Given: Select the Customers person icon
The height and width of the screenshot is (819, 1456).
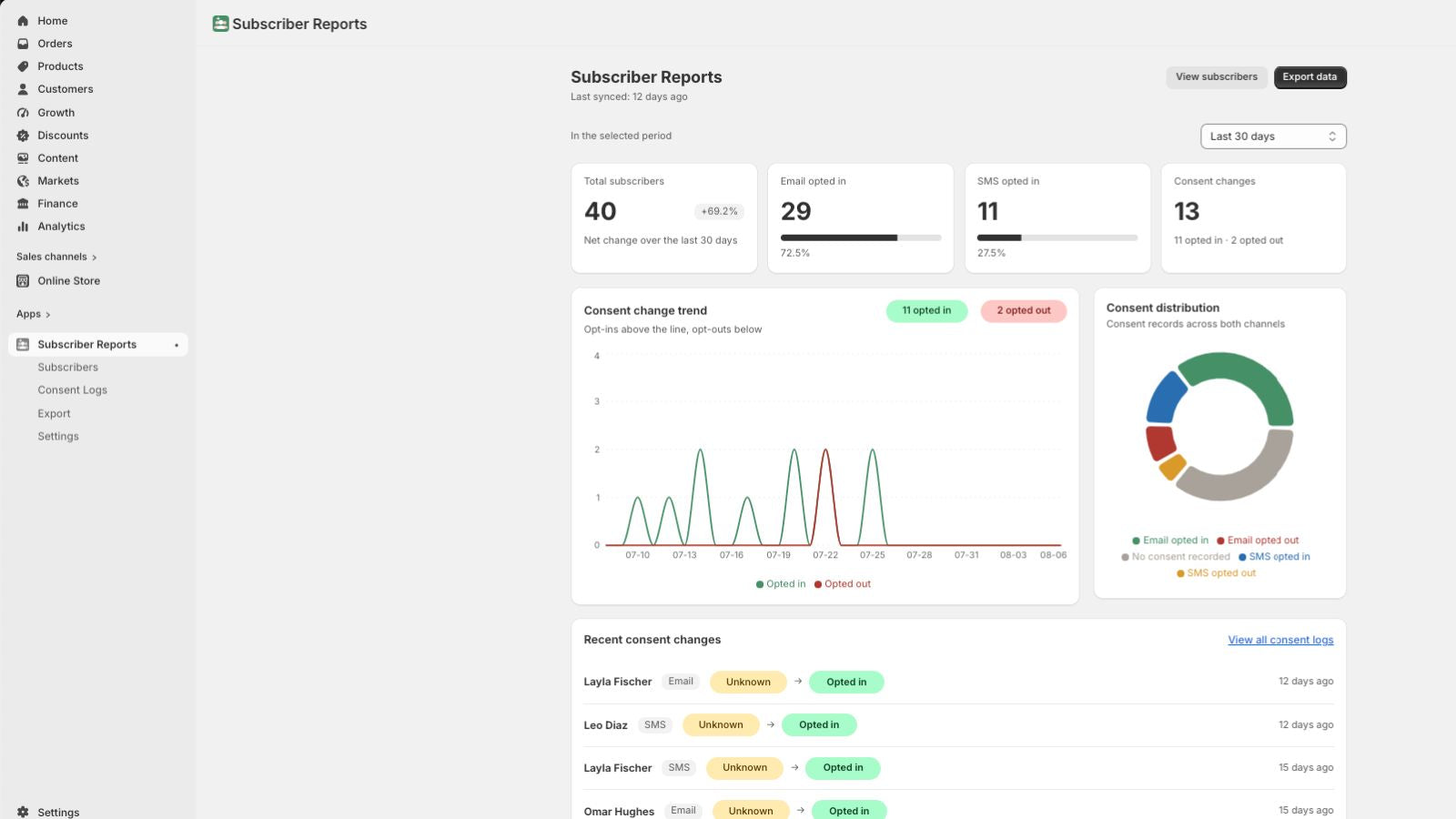Looking at the screenshot, I should pos(23,89).
